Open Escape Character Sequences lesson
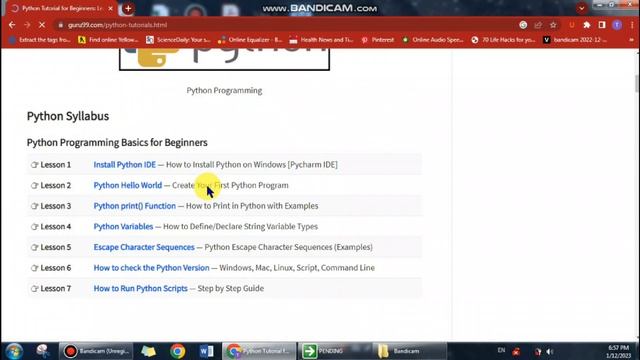This screenshot has height=360, width=640. [144, 247]
